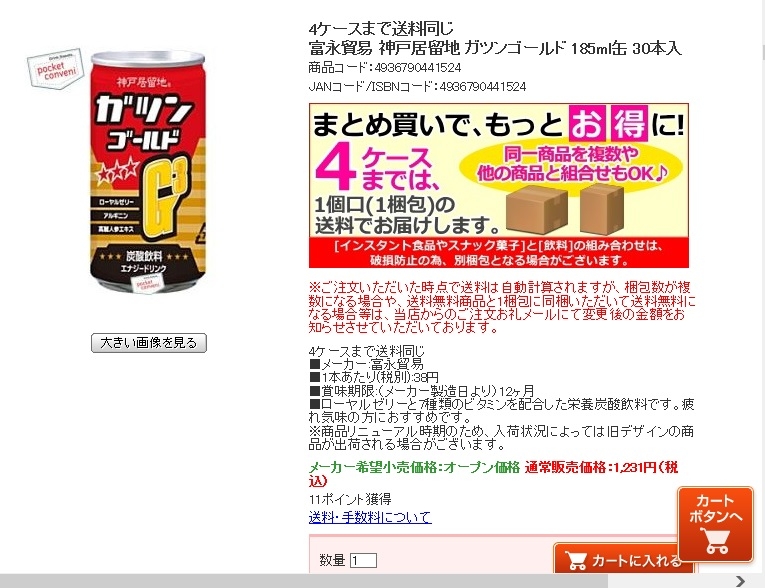Click the product title 富永貿易 神戸居留地 text

pyautogui.click(x=384, y=48)
